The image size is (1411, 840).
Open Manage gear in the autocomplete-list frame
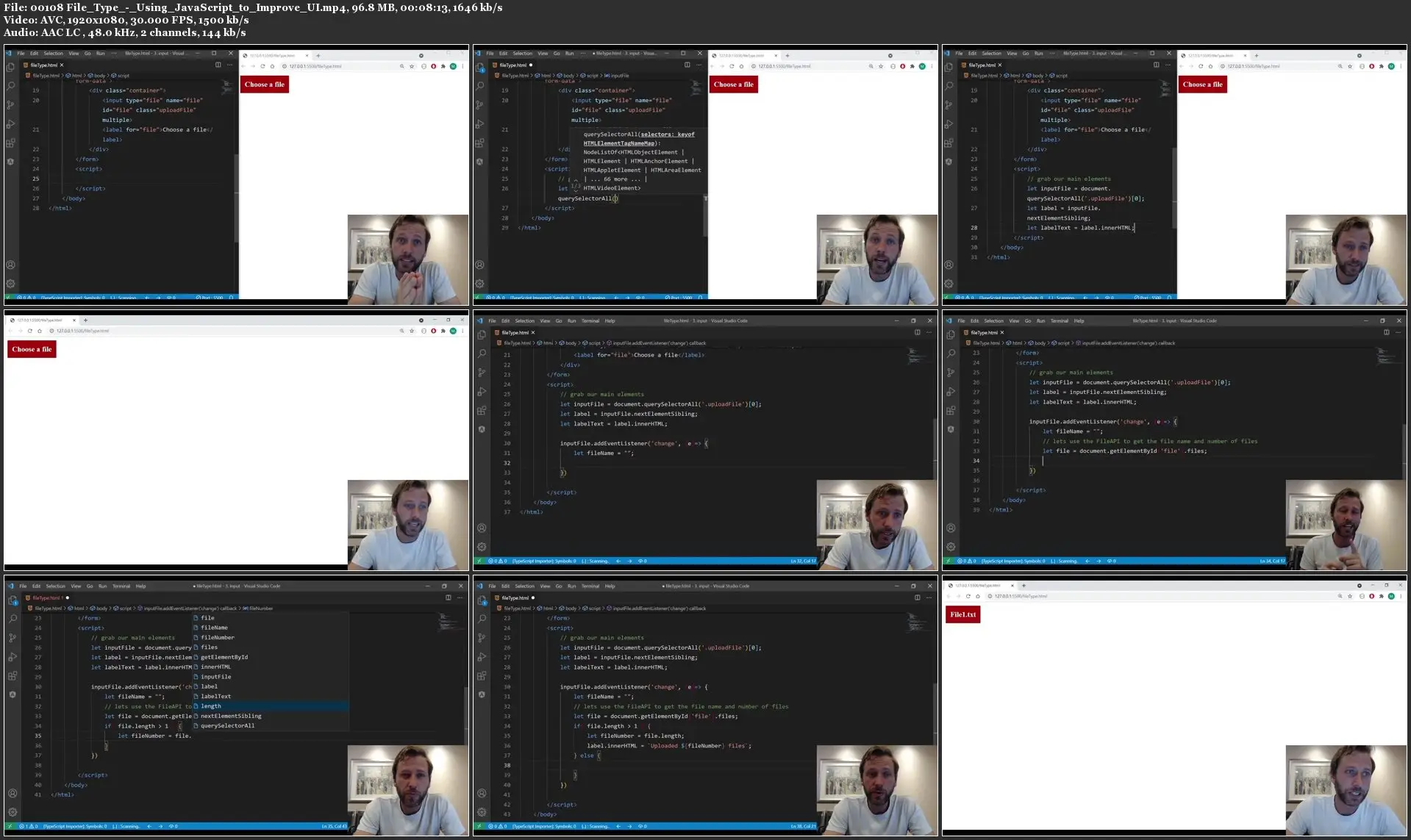[x=12, y=812]
